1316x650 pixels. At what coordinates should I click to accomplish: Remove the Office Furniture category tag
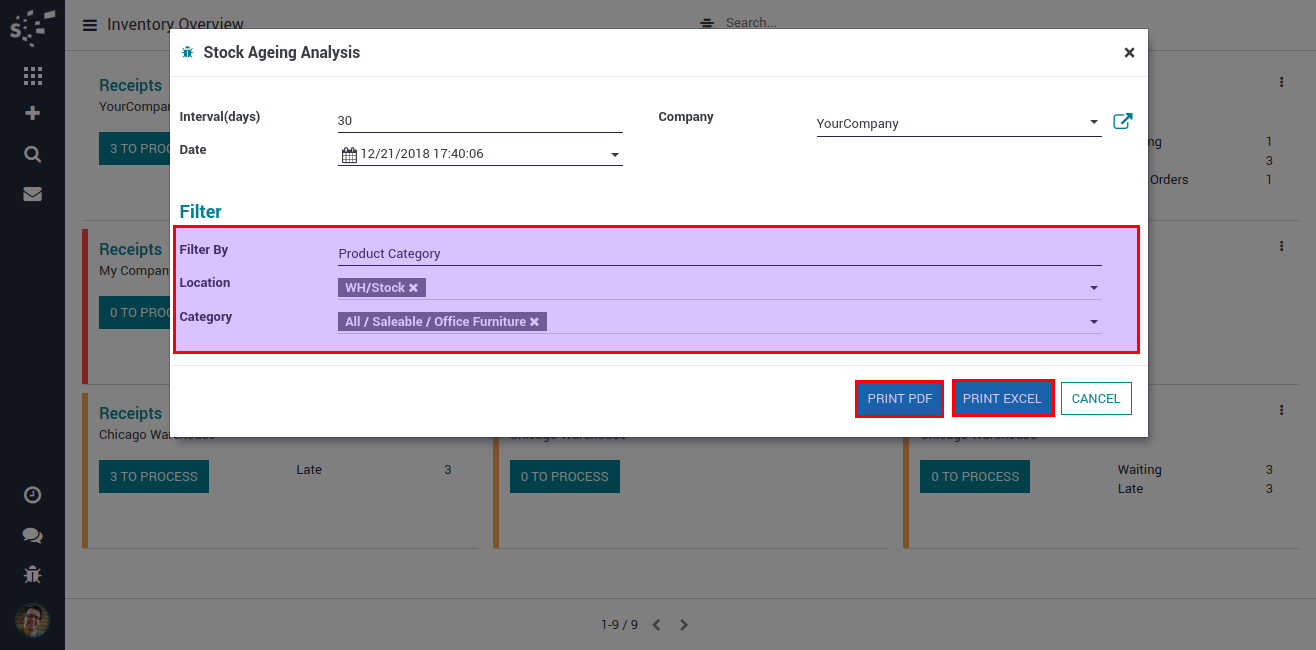534,322
